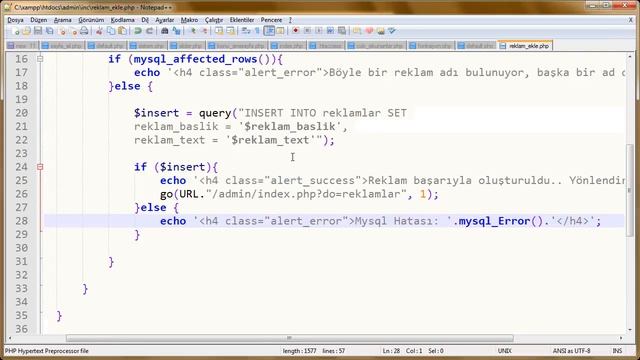Paste from clipboard toolbar icon
This screenshot has width=640, height=360.
point(122,31)
